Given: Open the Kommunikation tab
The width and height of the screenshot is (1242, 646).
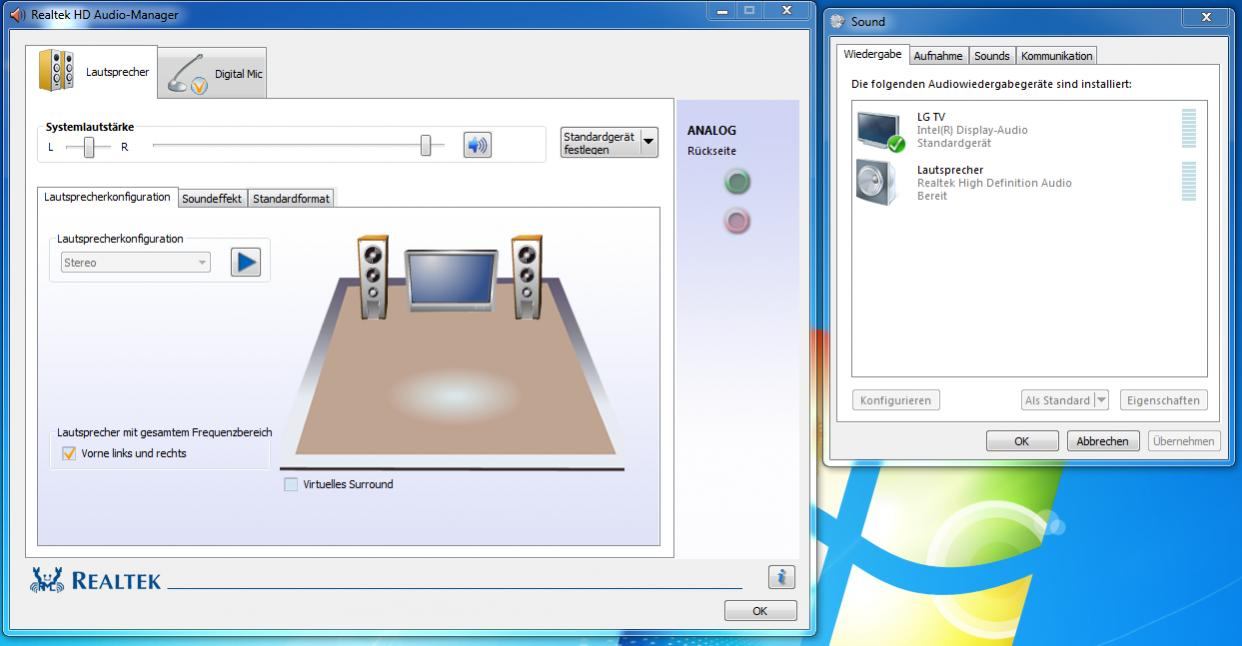Looking at the screenshot, I should 1056,56.
